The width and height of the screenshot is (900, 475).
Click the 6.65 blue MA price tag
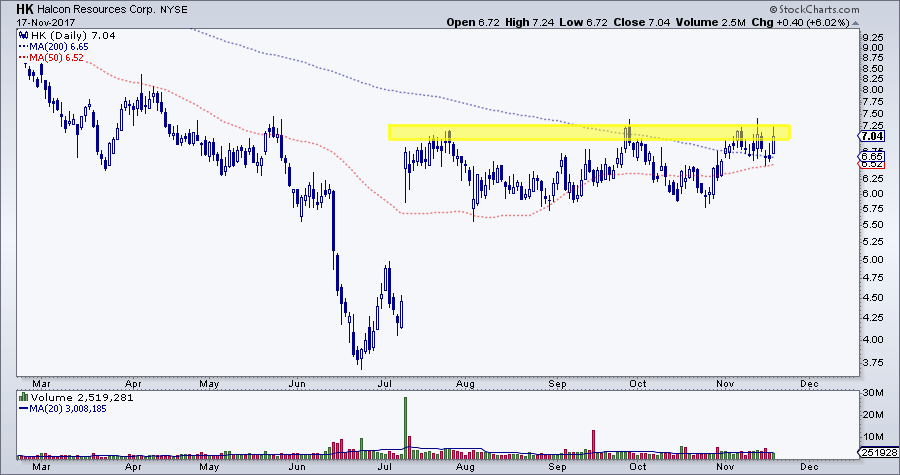click(871, 156)
